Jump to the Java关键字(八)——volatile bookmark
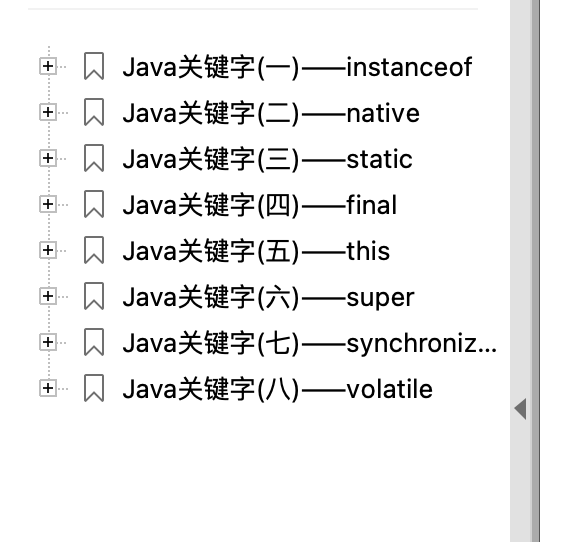 tap(278, 389)
